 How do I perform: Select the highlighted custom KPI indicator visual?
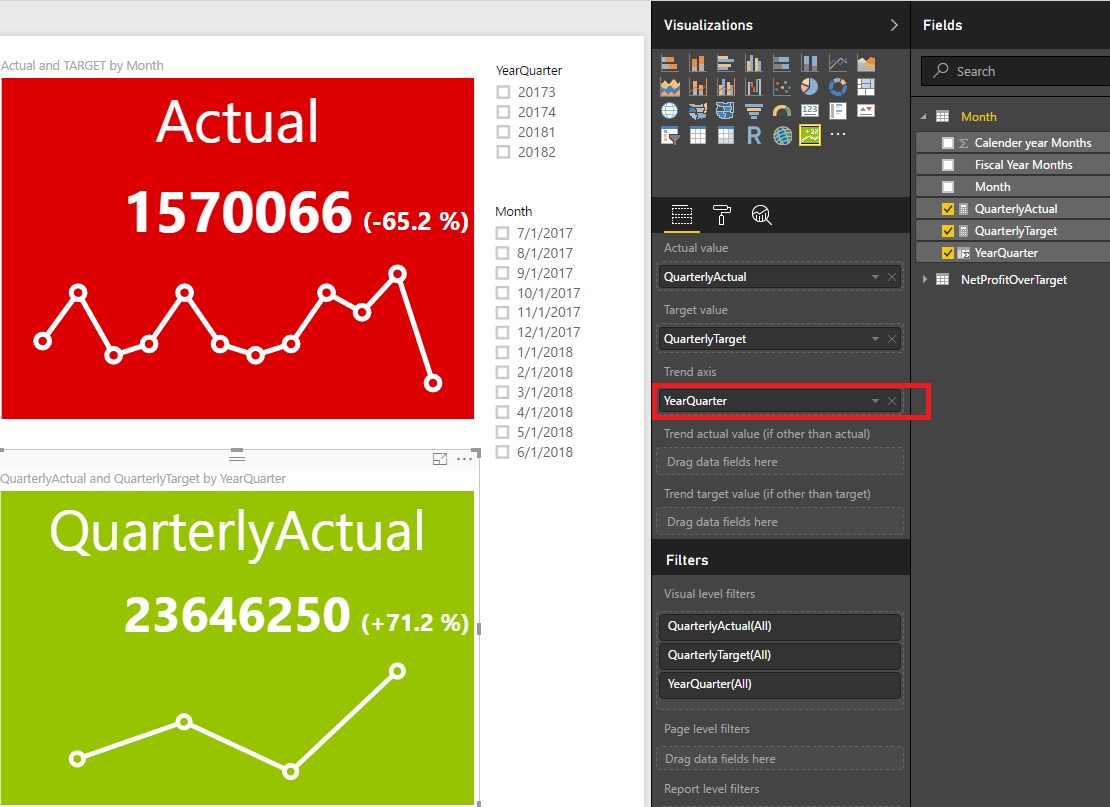(x=809, y=134)
